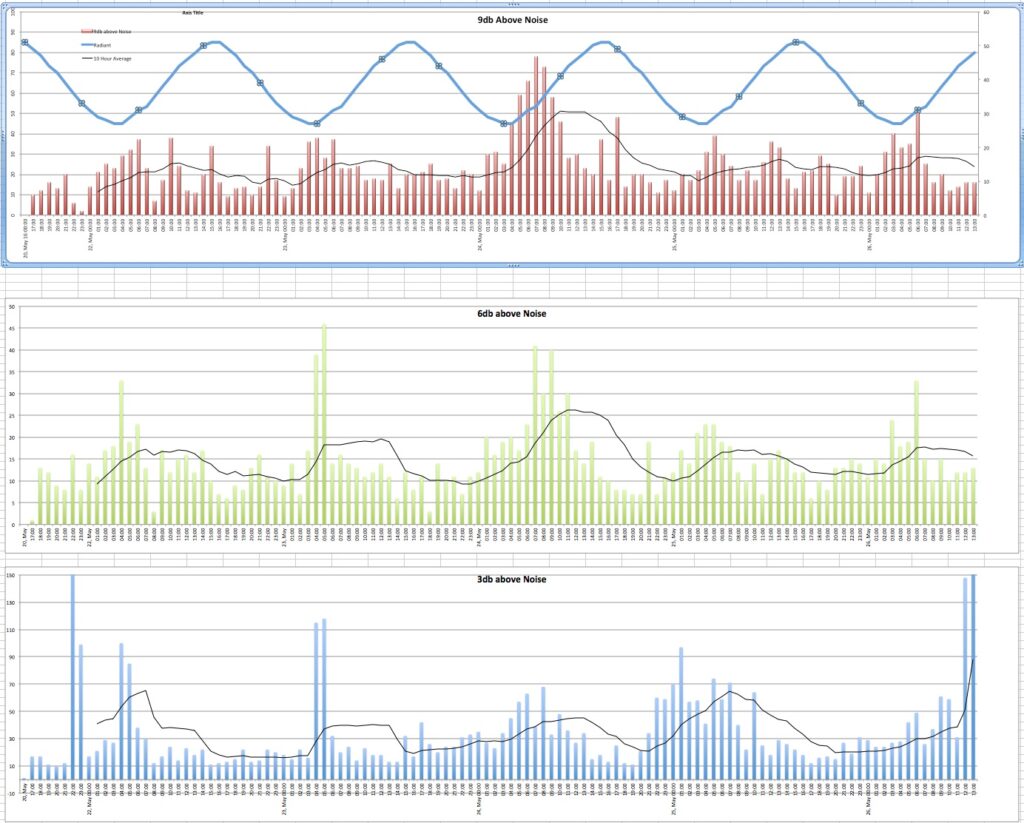The image size is (1024, 823).
Task: Click the bottom-center resize handle of top chart
Action: click(512, 265)
